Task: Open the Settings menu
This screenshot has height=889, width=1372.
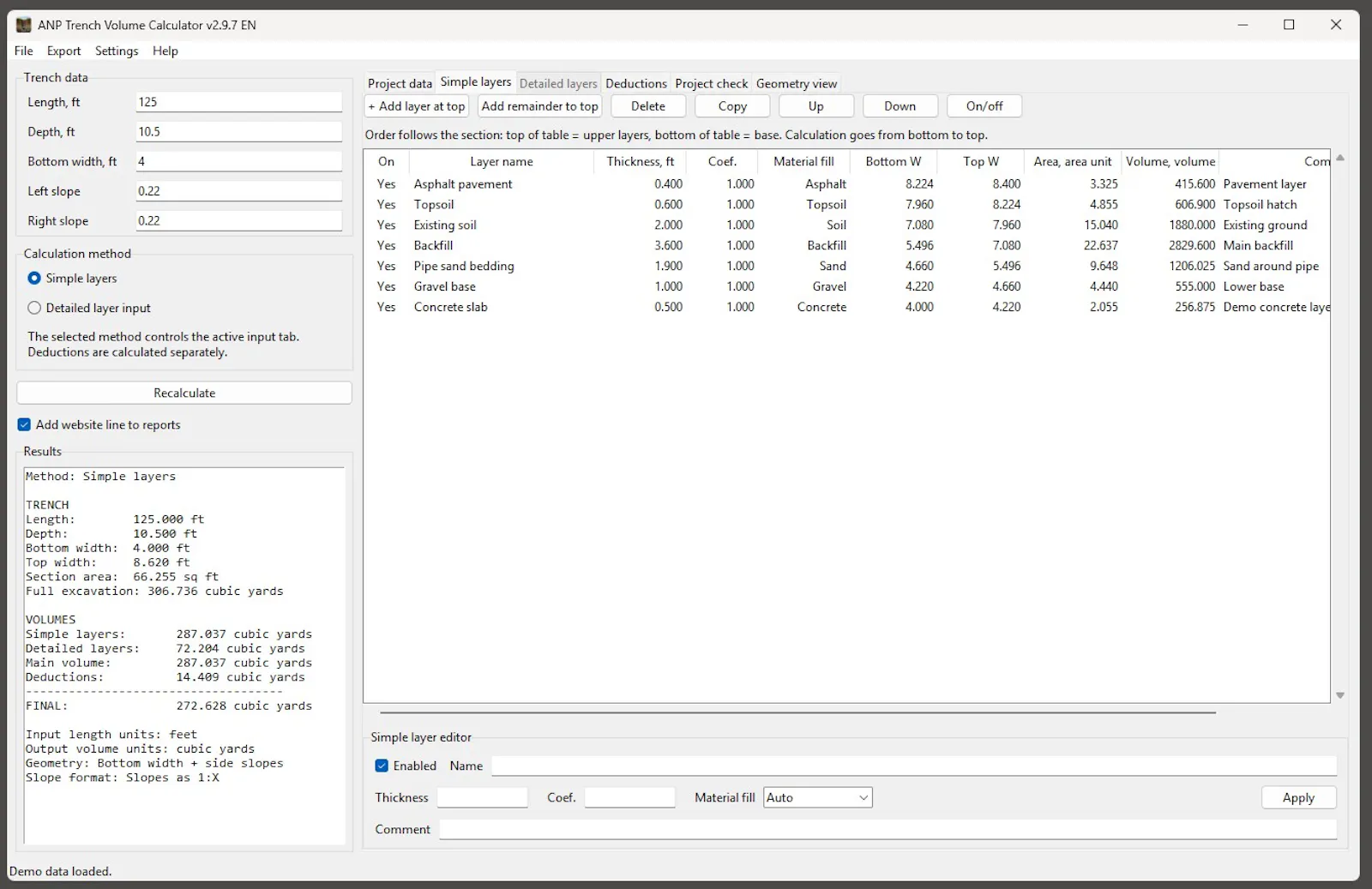Action: click(x=117, y=51)
